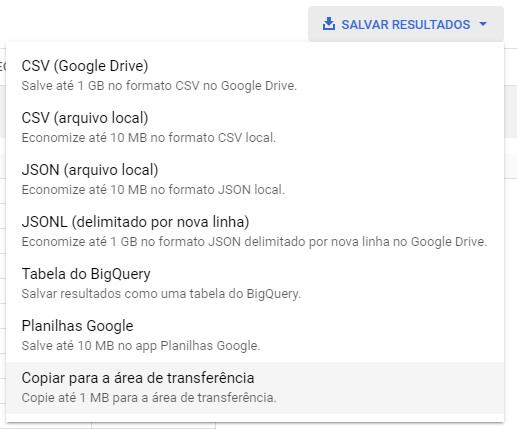517x429 pixels.
Task: Choose Copiar para a área de transferência
Action: pos(255,388)
